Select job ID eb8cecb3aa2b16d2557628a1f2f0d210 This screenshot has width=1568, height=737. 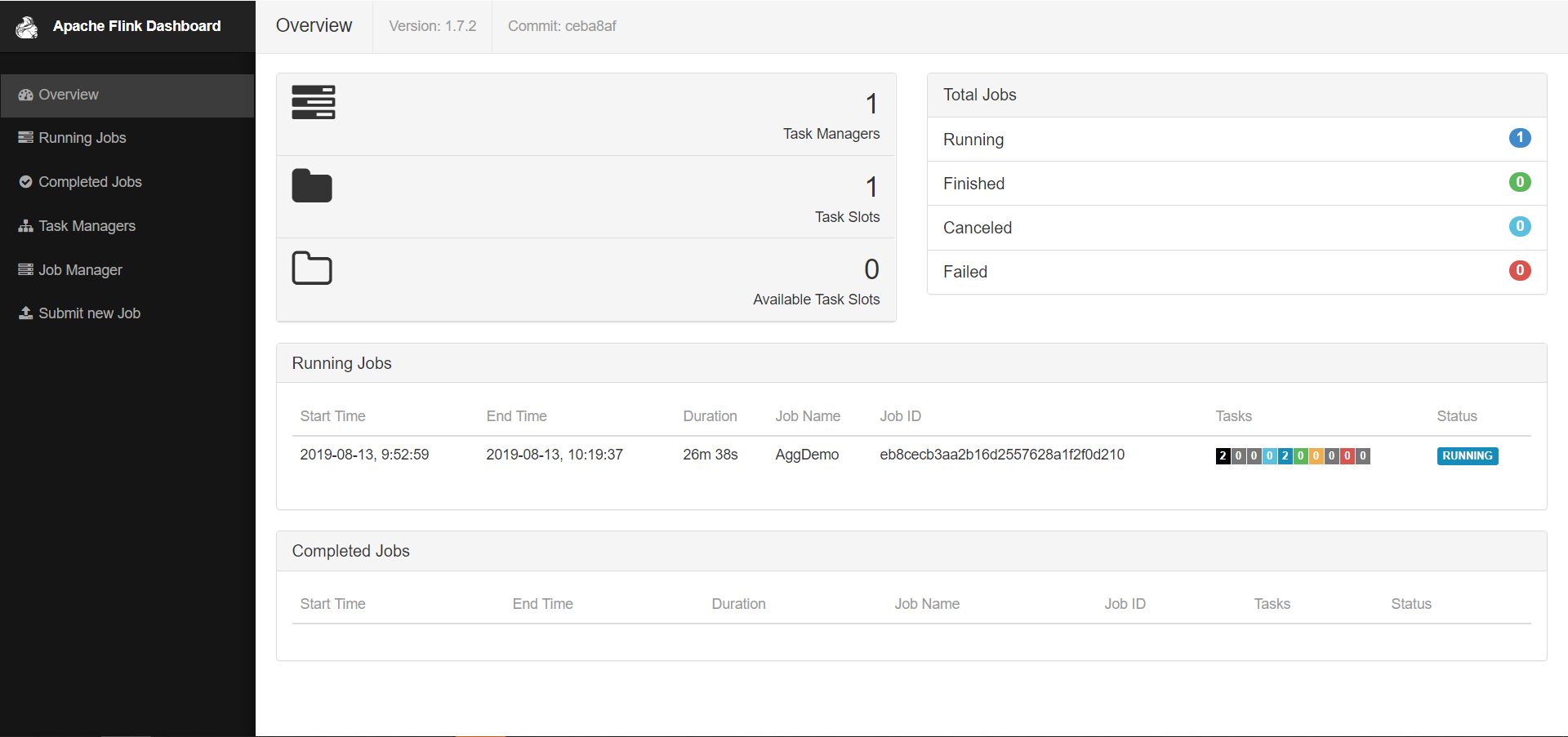point(1002,455)
